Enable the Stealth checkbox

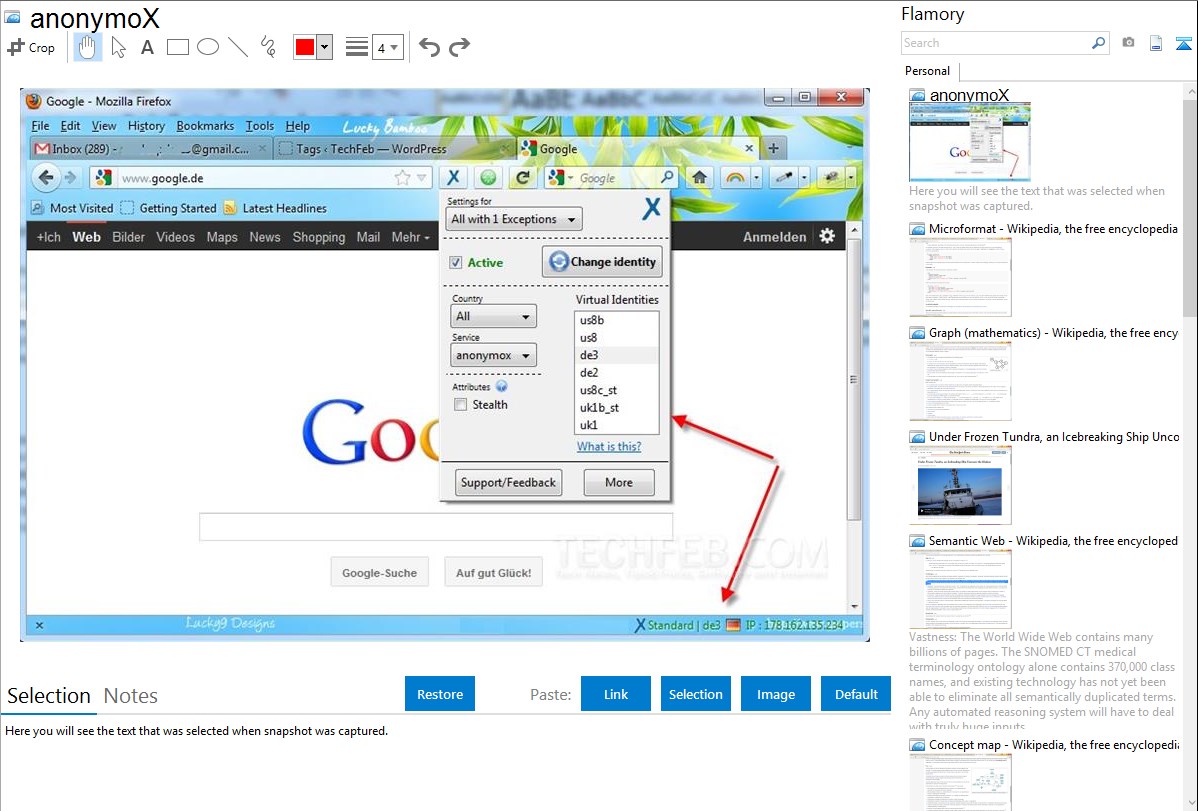(x=460, y=404)
